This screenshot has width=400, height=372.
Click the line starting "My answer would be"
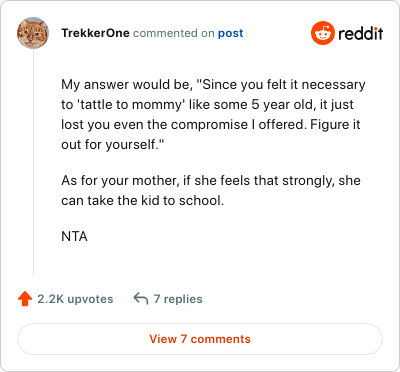[x=213, y=85]
